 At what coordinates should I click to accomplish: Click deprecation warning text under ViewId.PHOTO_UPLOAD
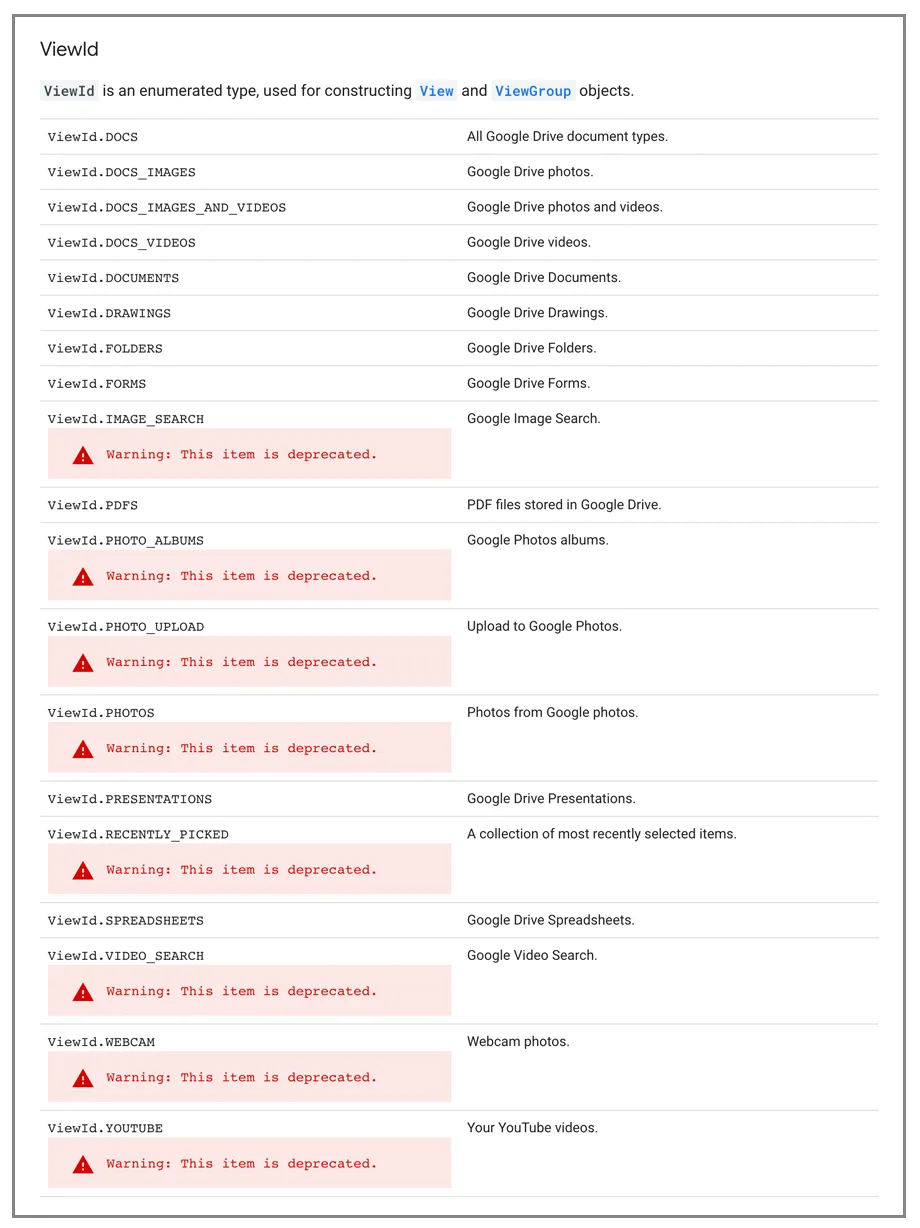point(242,662)
